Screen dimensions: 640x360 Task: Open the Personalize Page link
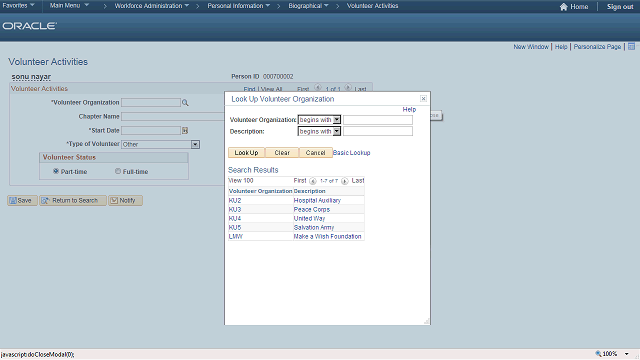[597, 47]
